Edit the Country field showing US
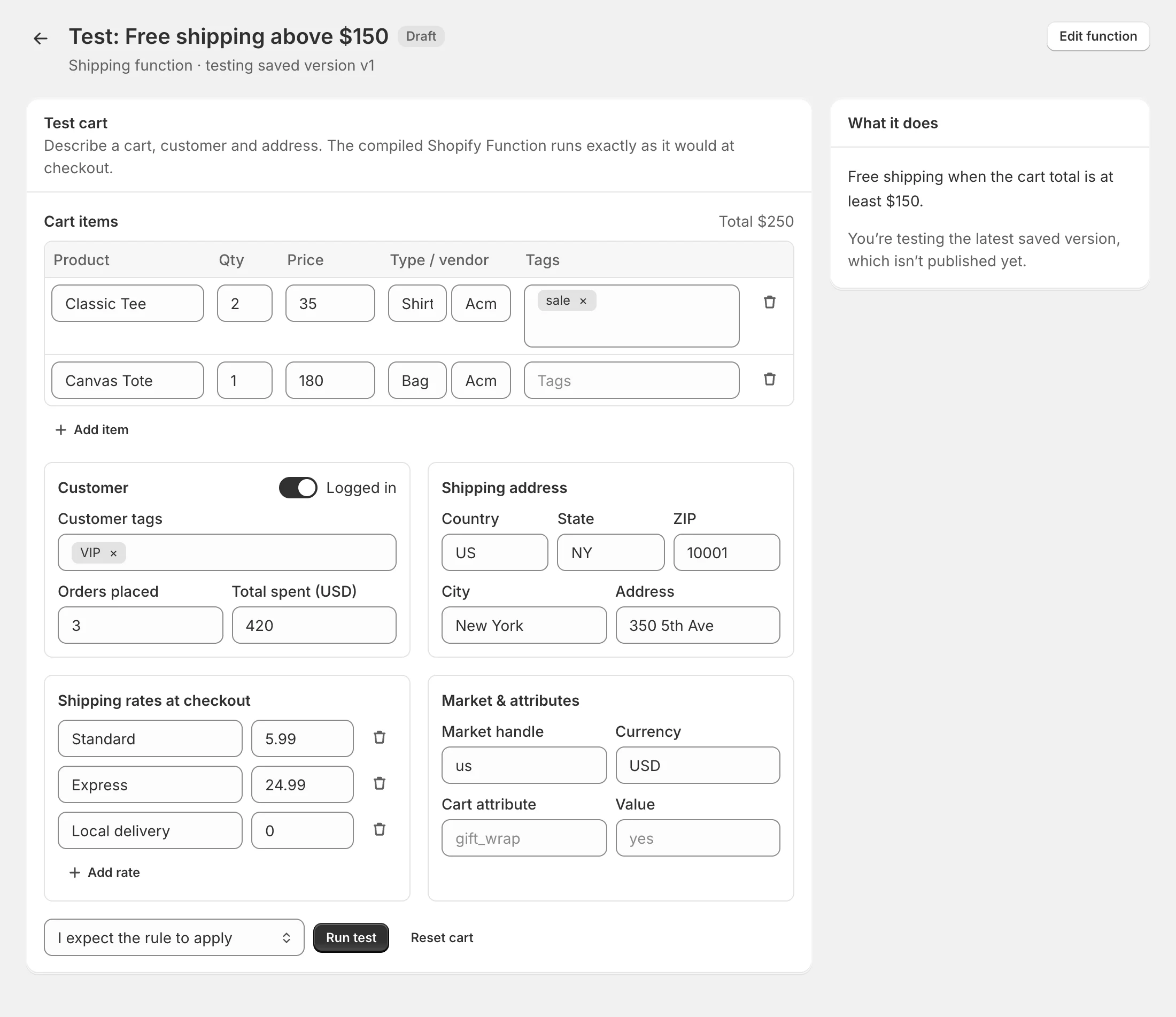The height and width of the screenshot is (1017, 1176). coord(495,552)
